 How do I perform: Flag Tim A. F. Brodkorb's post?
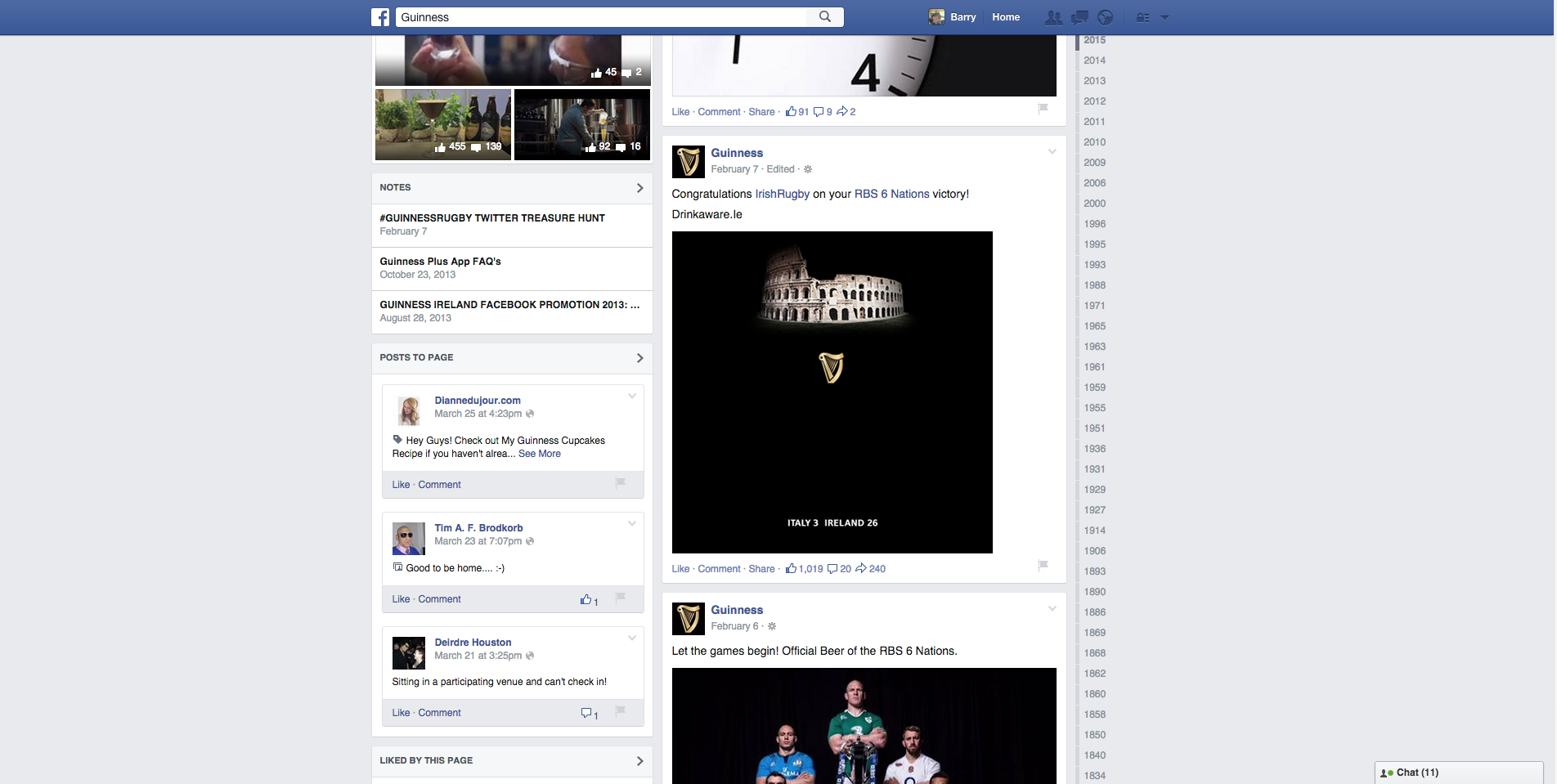point(620,597)
